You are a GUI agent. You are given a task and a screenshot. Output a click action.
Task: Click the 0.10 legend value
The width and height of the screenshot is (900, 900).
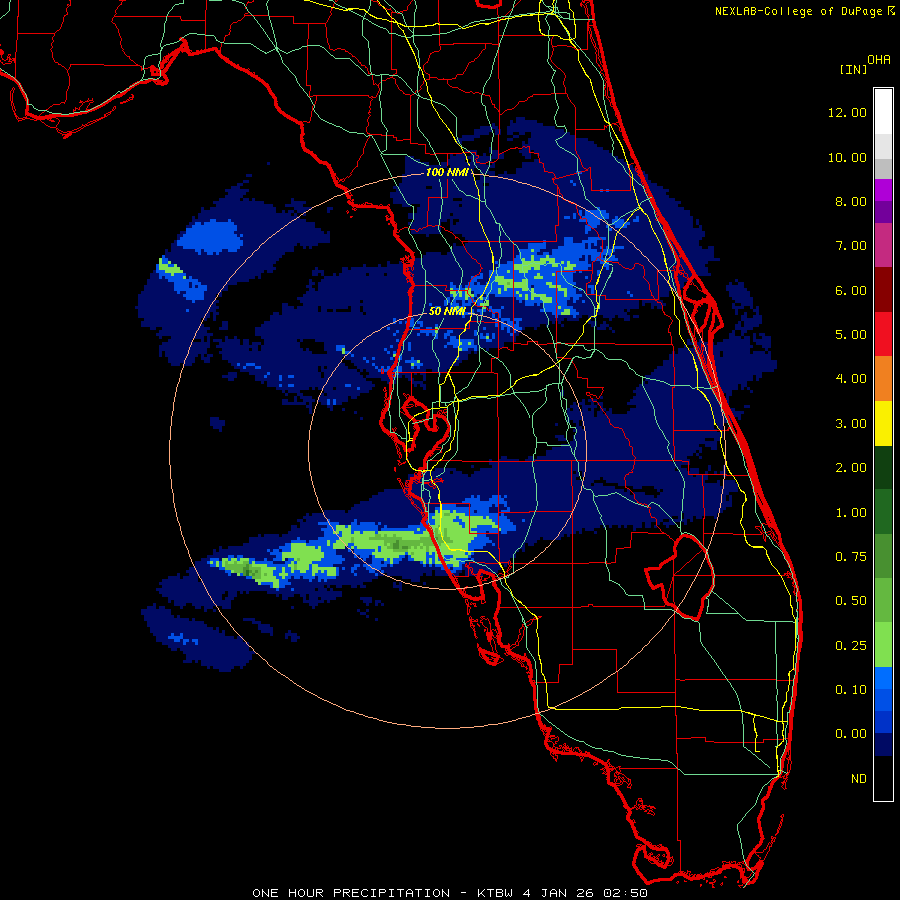(x=851, y=690)
